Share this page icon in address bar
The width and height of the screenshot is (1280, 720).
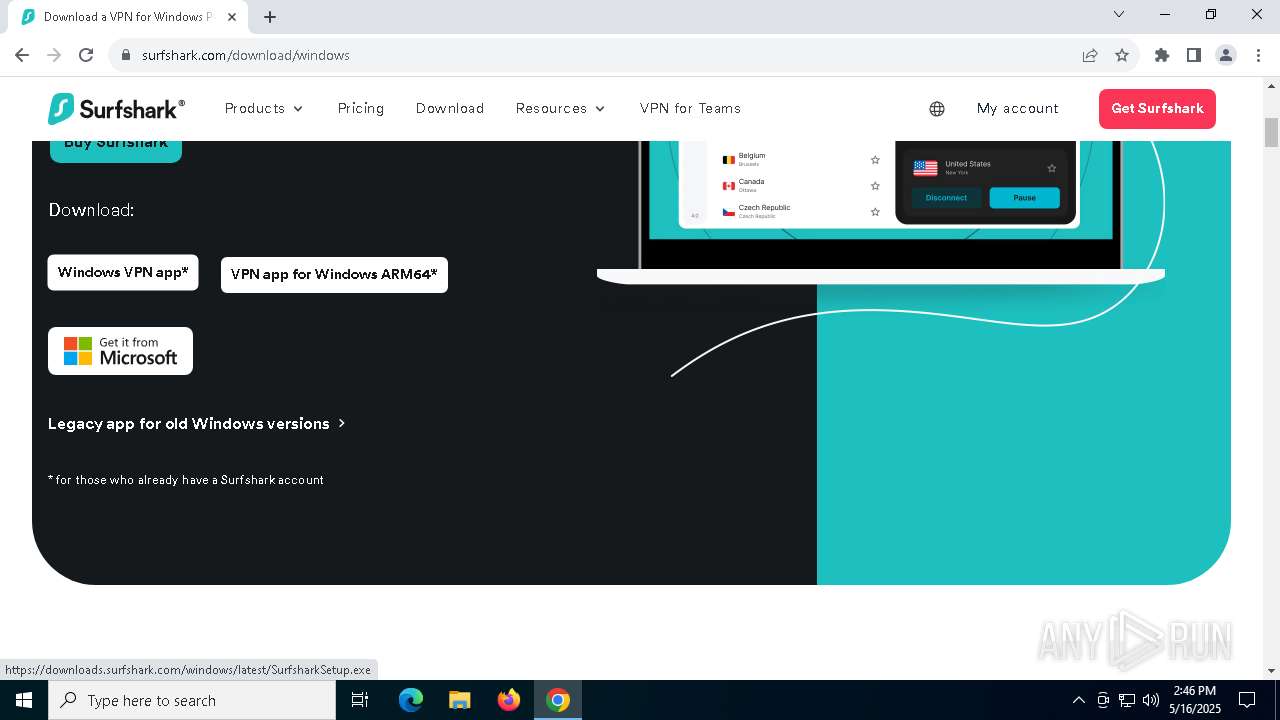click(x=1090, y=55)
